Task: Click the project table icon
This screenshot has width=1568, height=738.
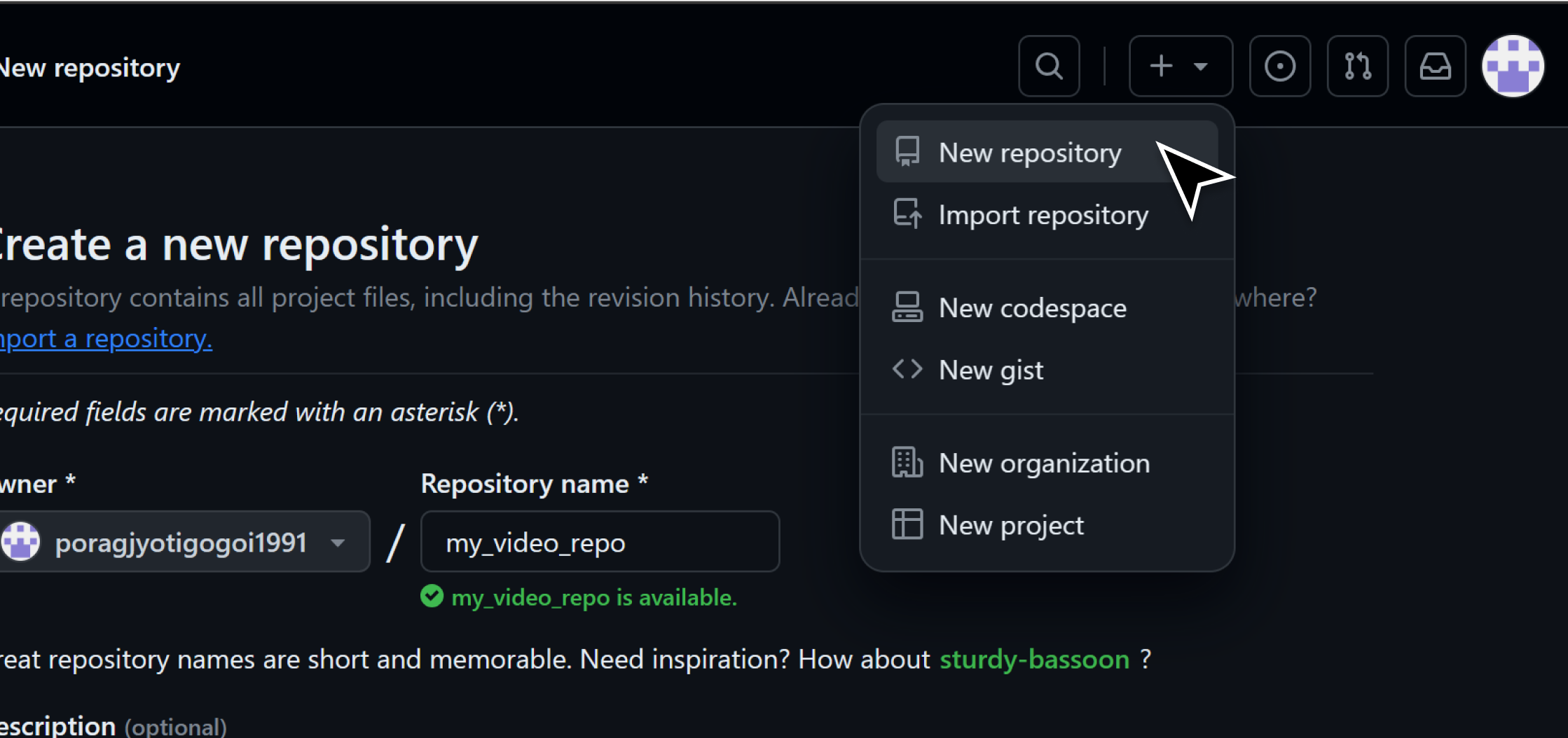Action: [x=907, y=524]
